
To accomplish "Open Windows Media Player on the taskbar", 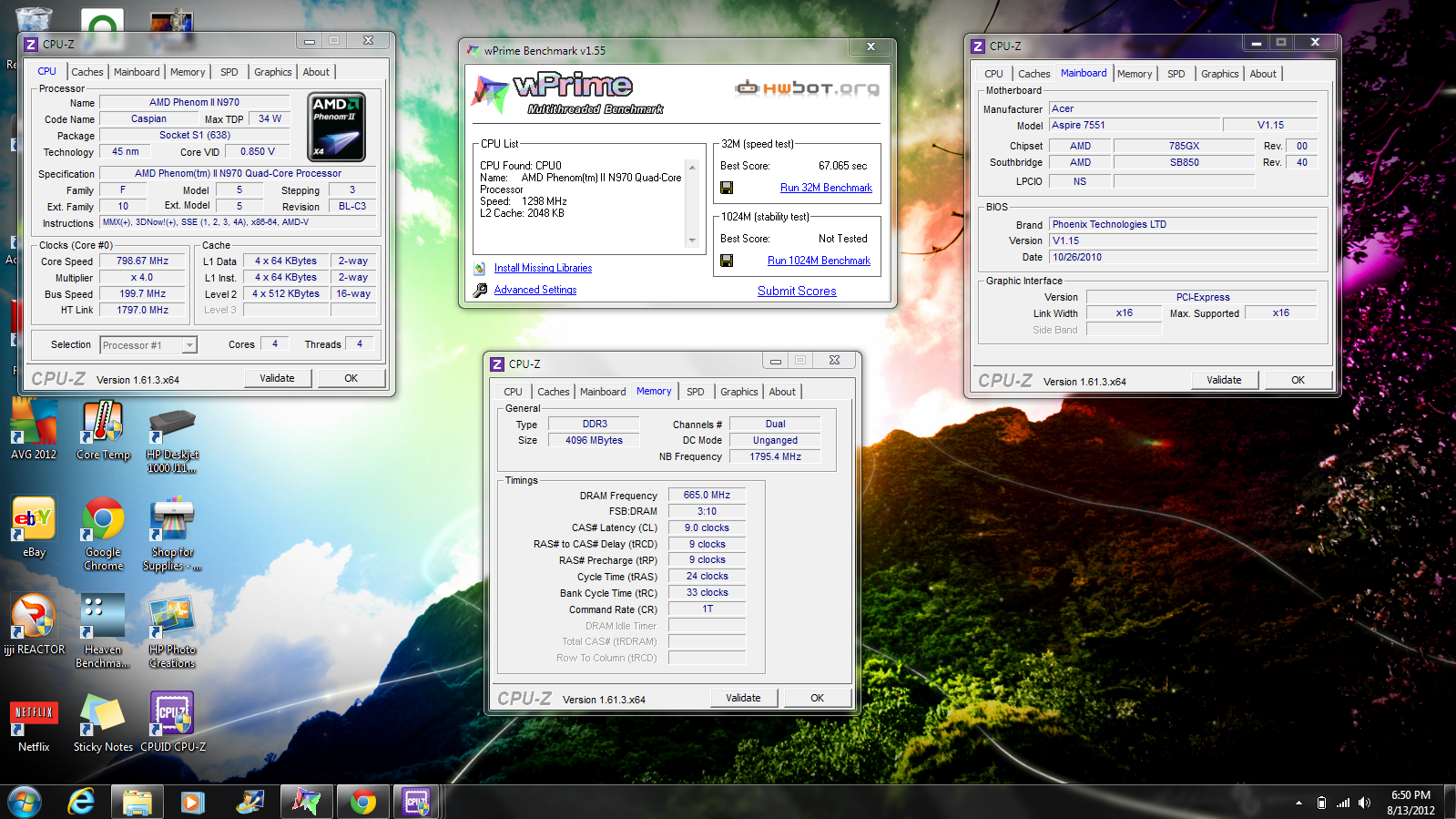I will coord(192,802).
